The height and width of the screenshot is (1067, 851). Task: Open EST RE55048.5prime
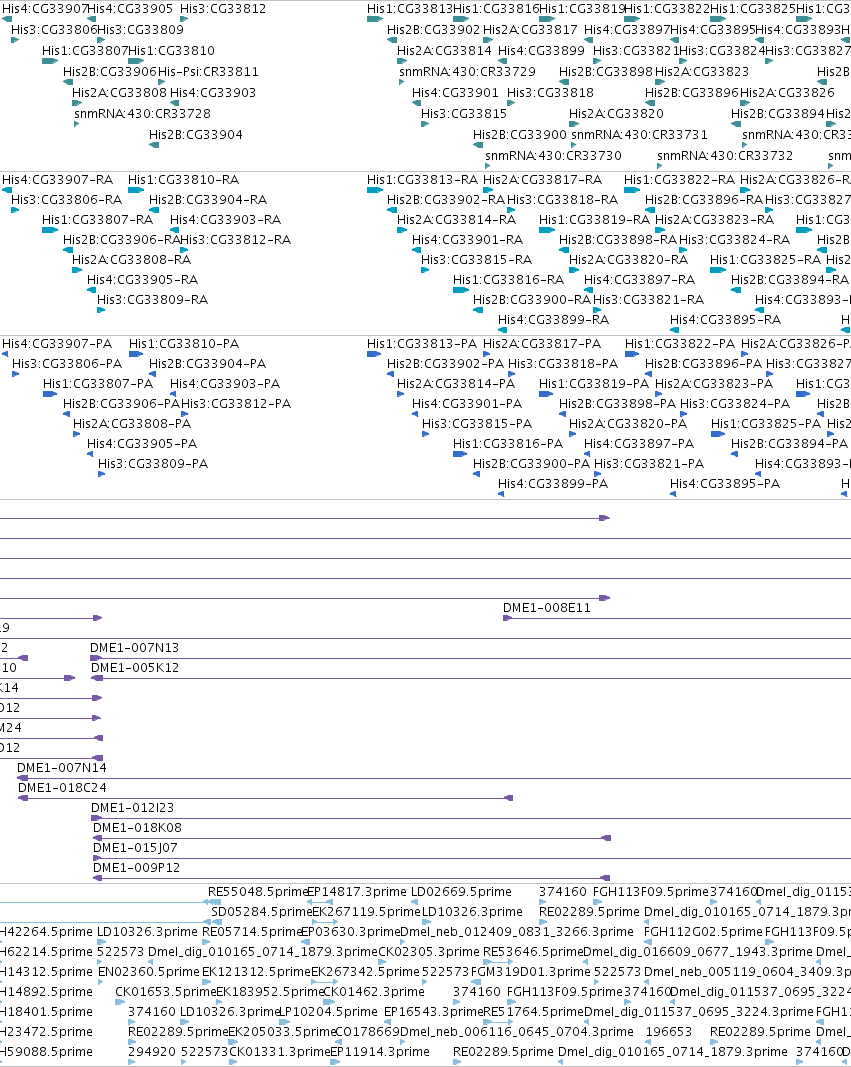tap(258, 892)
